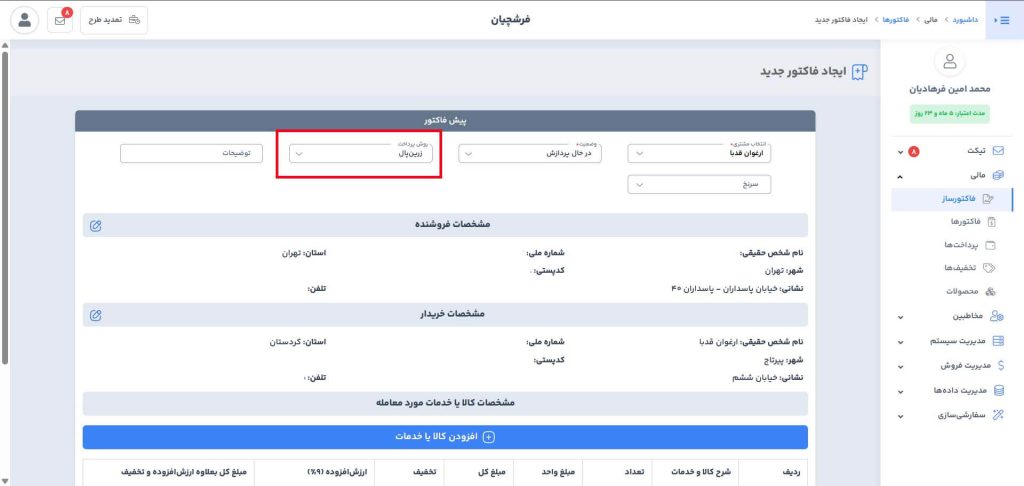Viewport: 1024px width, 486px height.
Task: Open پرداخت‌ها in the sidebar
Action: point(950,245)
